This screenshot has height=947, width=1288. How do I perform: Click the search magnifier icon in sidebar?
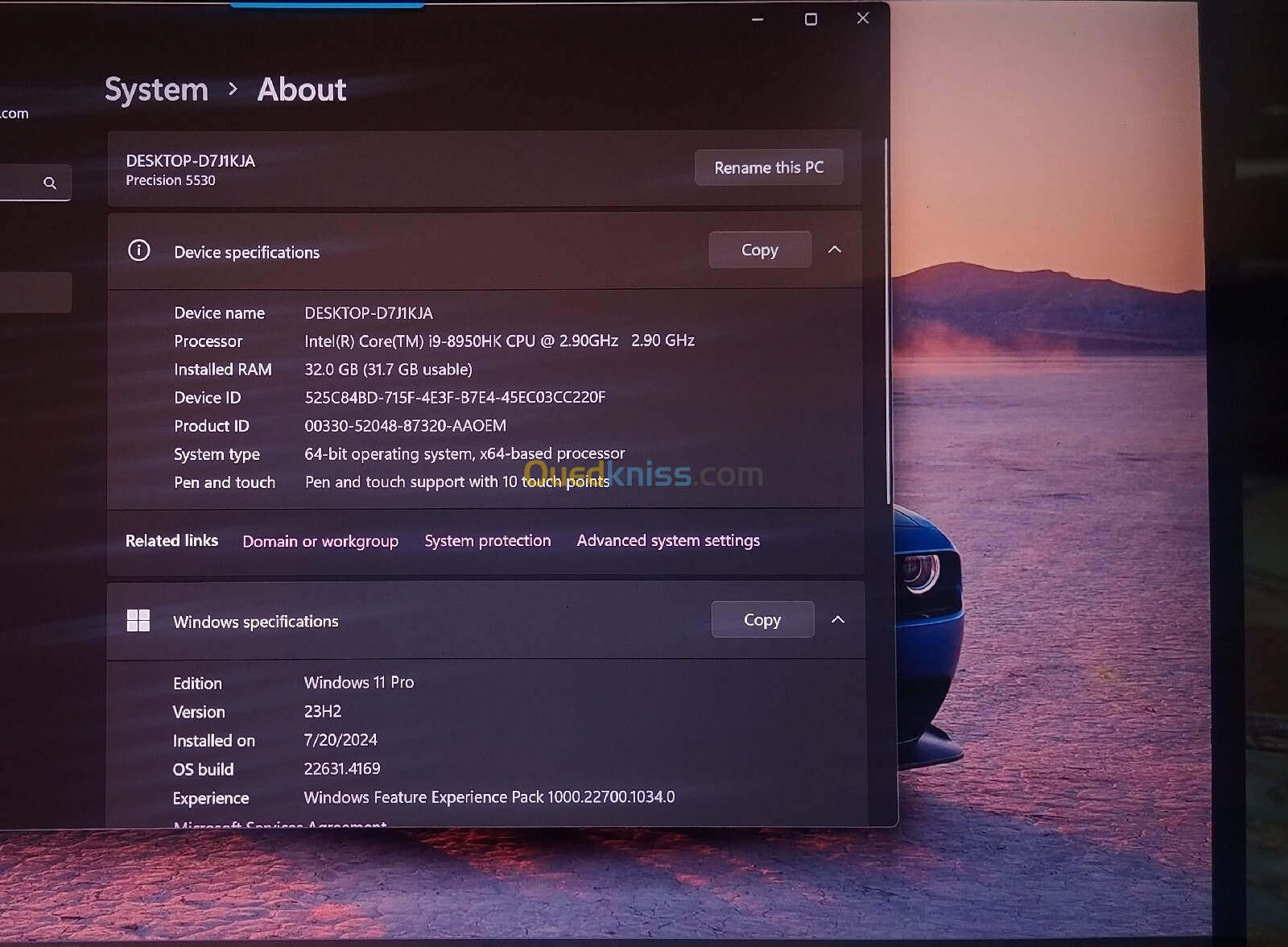50,183
